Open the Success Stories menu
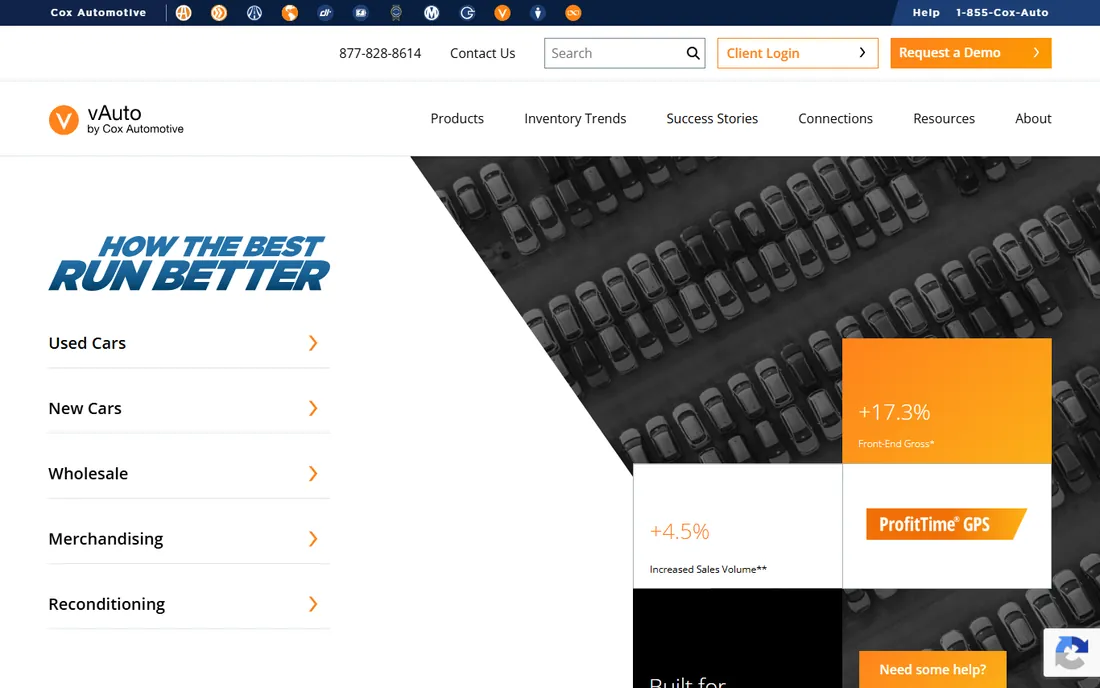The height and width of the screenshot is (688, 1100). [x=712, y=119]
